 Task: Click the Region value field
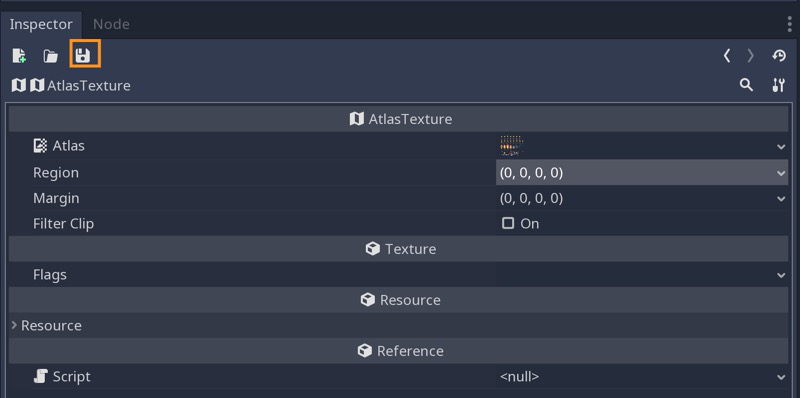tap(642, 173)
